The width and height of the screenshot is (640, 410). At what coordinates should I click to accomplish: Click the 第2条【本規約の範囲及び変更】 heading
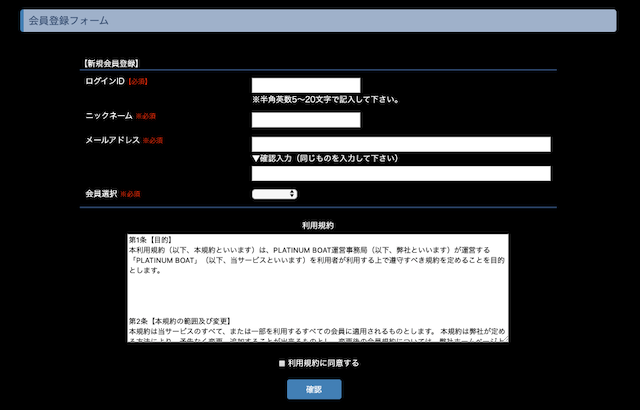point(180,321)
